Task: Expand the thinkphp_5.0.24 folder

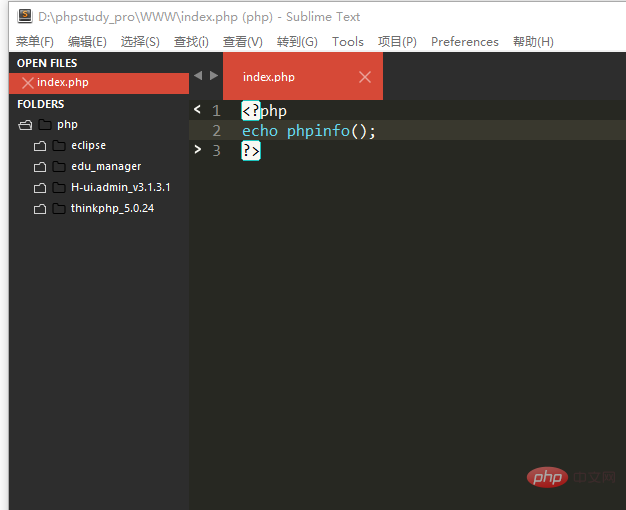Action: click(40, 209)
